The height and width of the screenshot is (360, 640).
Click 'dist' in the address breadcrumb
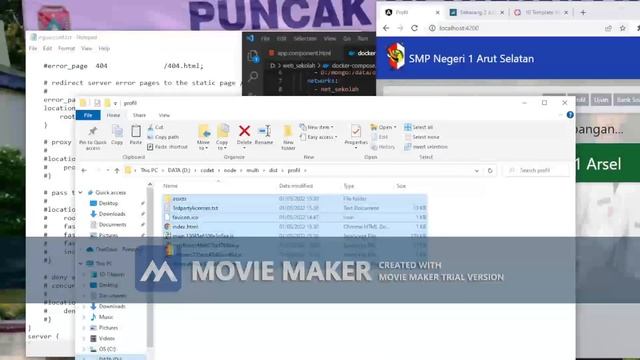pos(273,170)
